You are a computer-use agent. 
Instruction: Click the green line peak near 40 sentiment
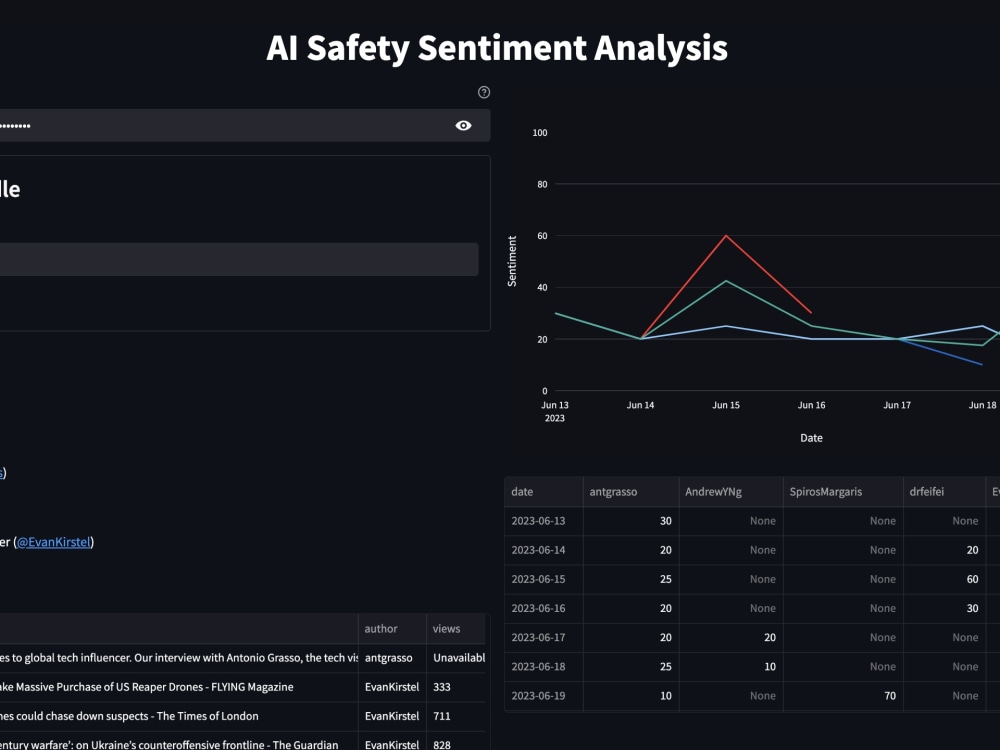726,281
